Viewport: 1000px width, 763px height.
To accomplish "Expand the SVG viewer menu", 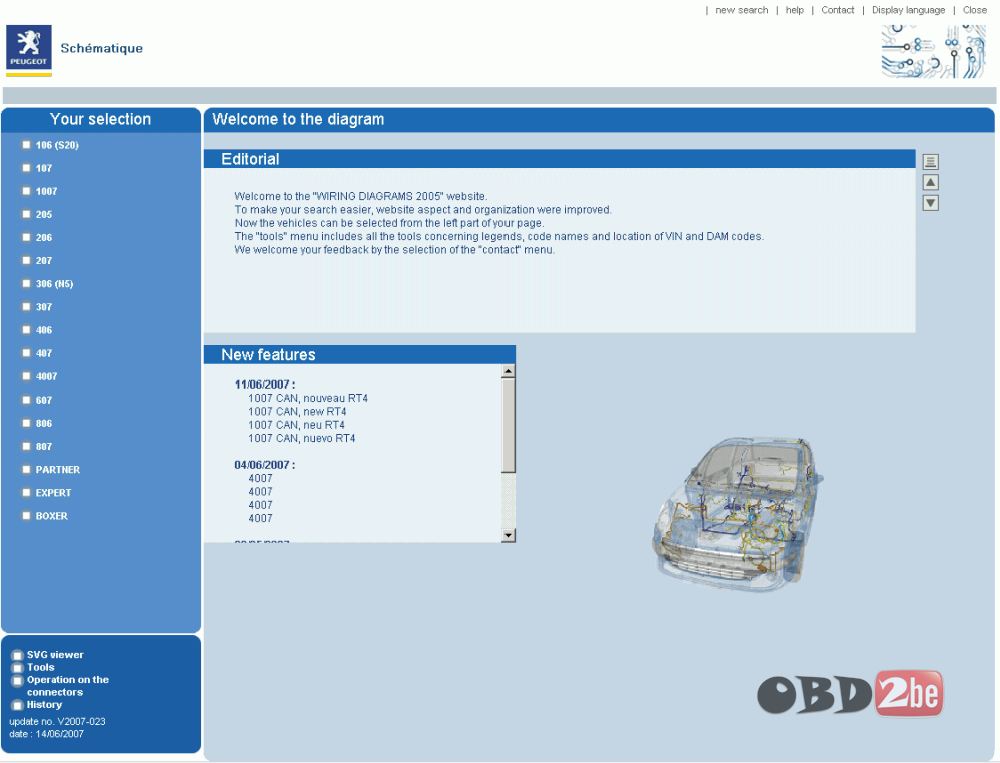I will (55, 655).
